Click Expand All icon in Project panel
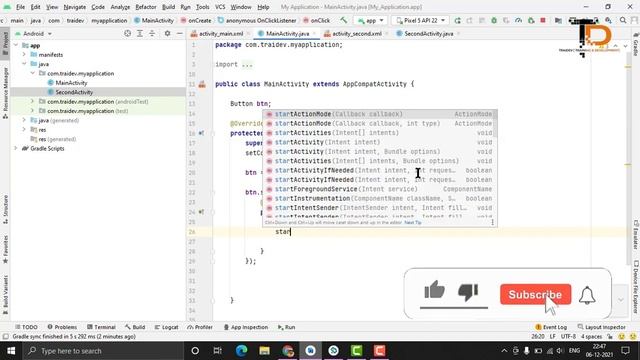This screenshot has width=640, height=360. (140, 33)
